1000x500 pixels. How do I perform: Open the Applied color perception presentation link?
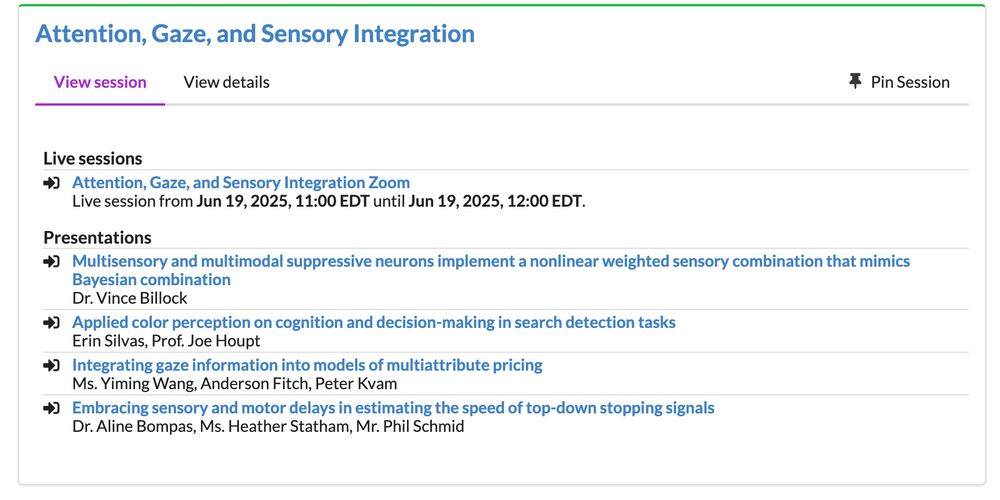point(374,322)
